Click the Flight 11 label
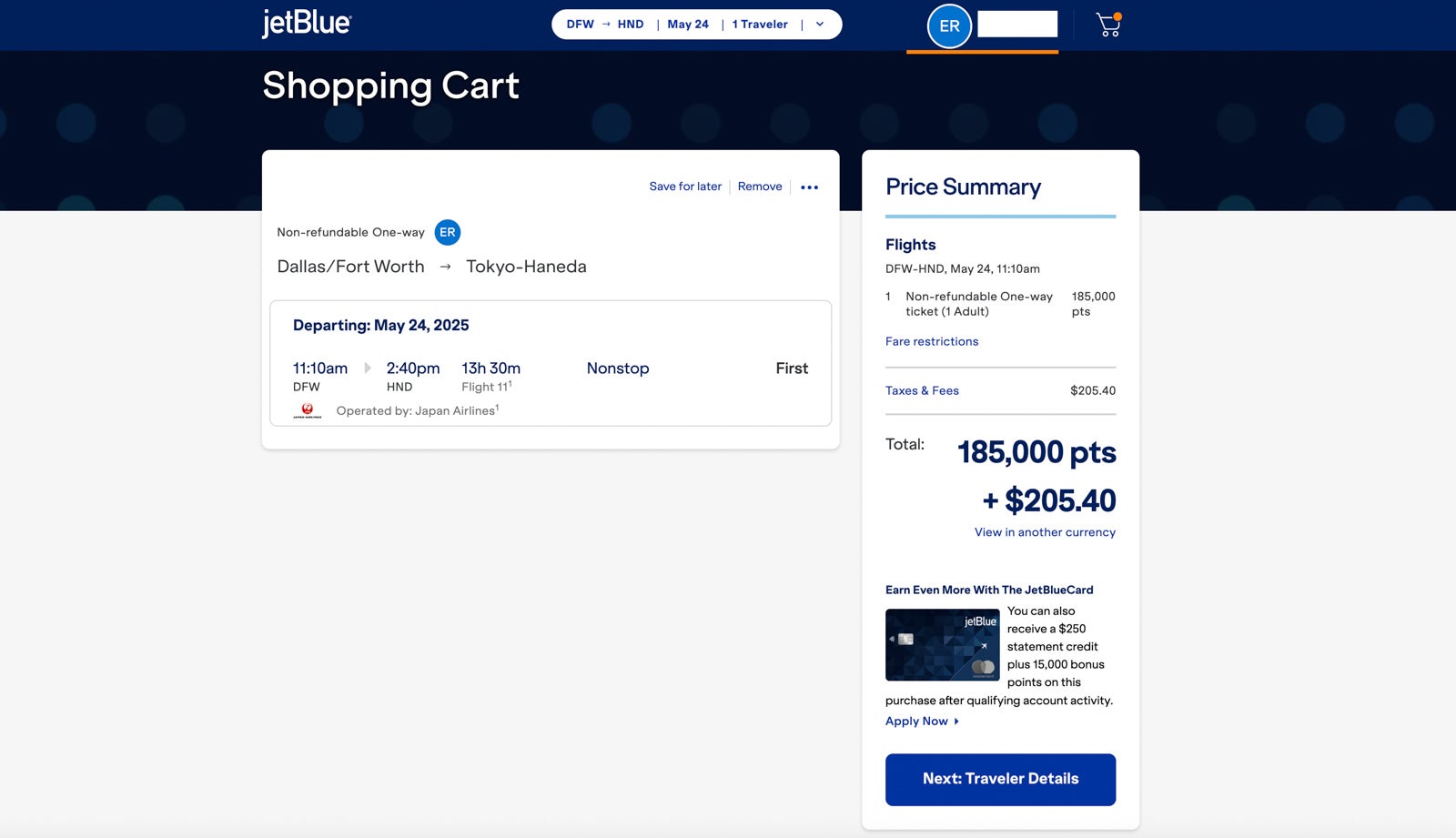The height and width of the screenshot is (838, 1456). click(x=486, y=387)
